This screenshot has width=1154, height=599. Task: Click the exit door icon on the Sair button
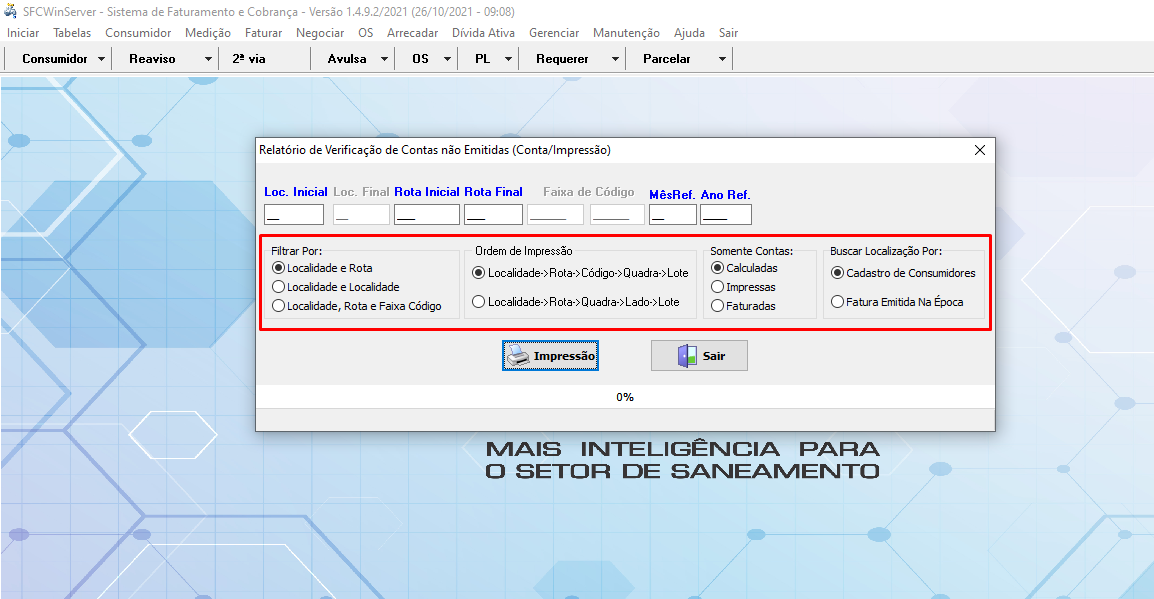pyautogui.click(x=686, y=355)
